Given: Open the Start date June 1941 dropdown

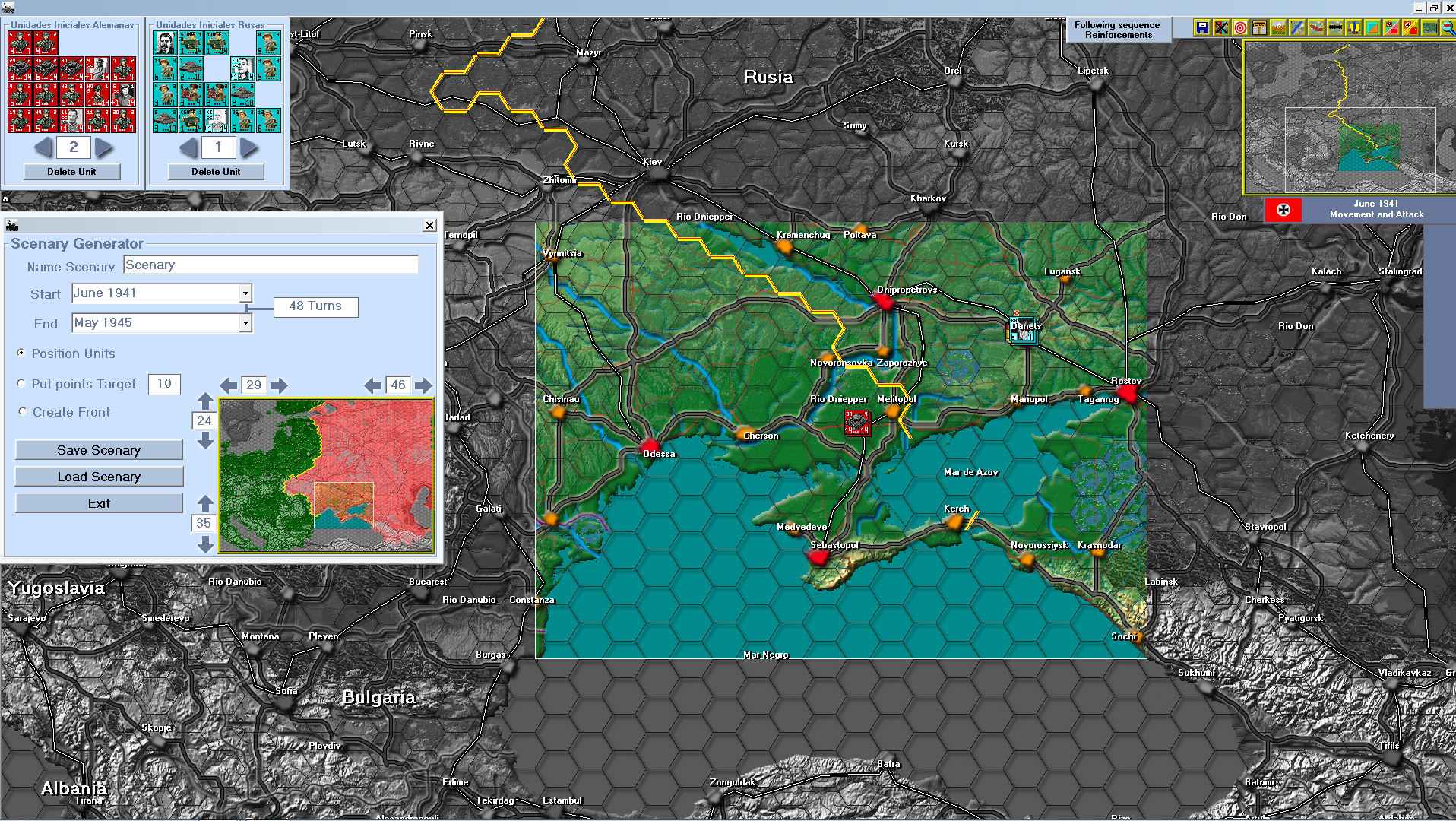Looking at the screenshot, I should pyautogui.click(x=245, y=293).
